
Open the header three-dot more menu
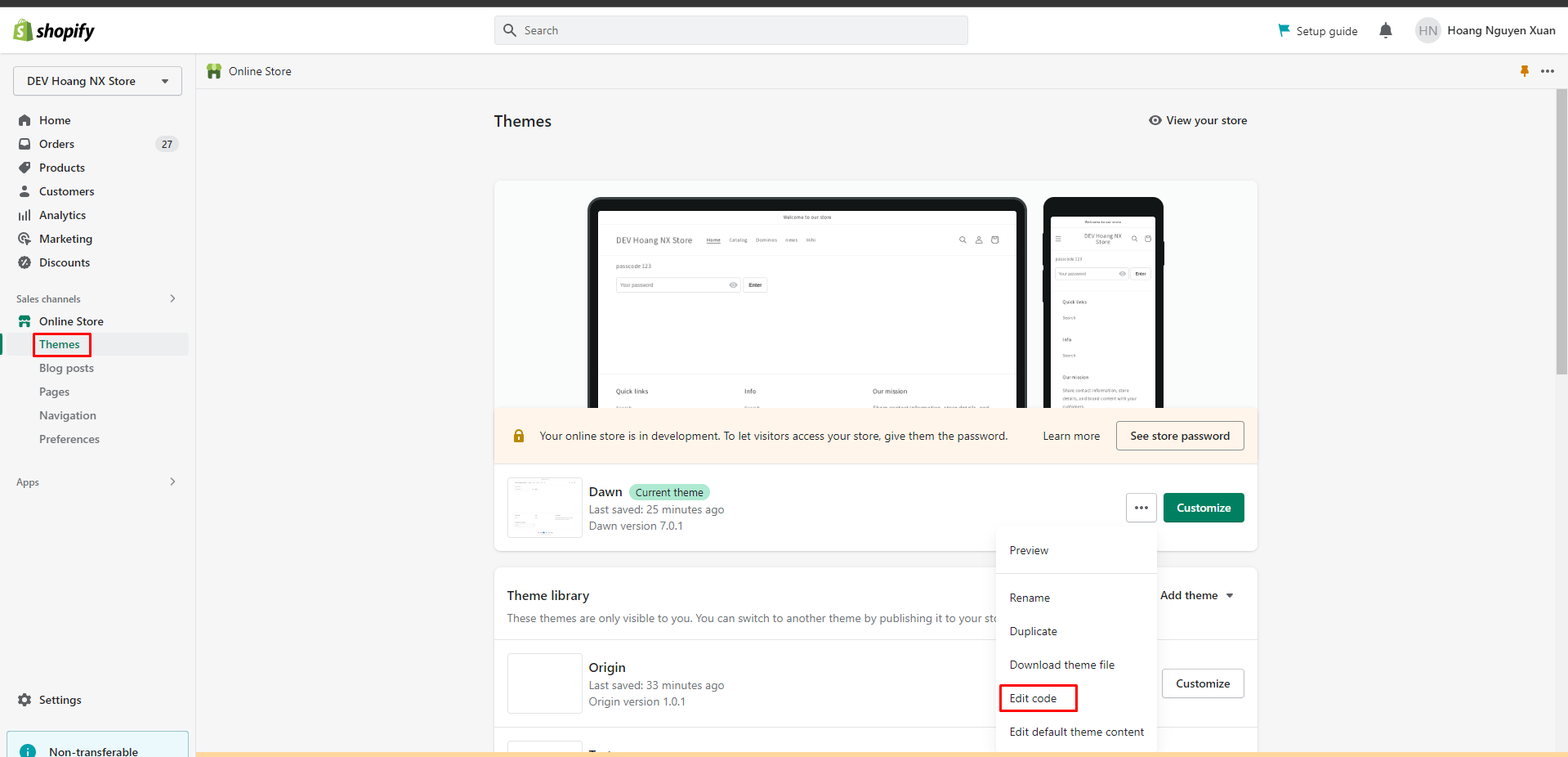click(x=1548, y=71)
